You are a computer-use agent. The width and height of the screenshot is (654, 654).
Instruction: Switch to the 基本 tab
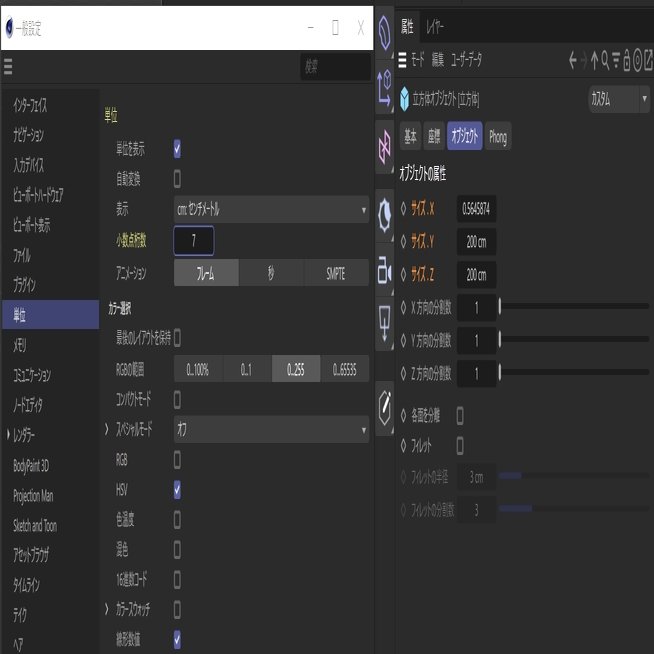(410, 136)
